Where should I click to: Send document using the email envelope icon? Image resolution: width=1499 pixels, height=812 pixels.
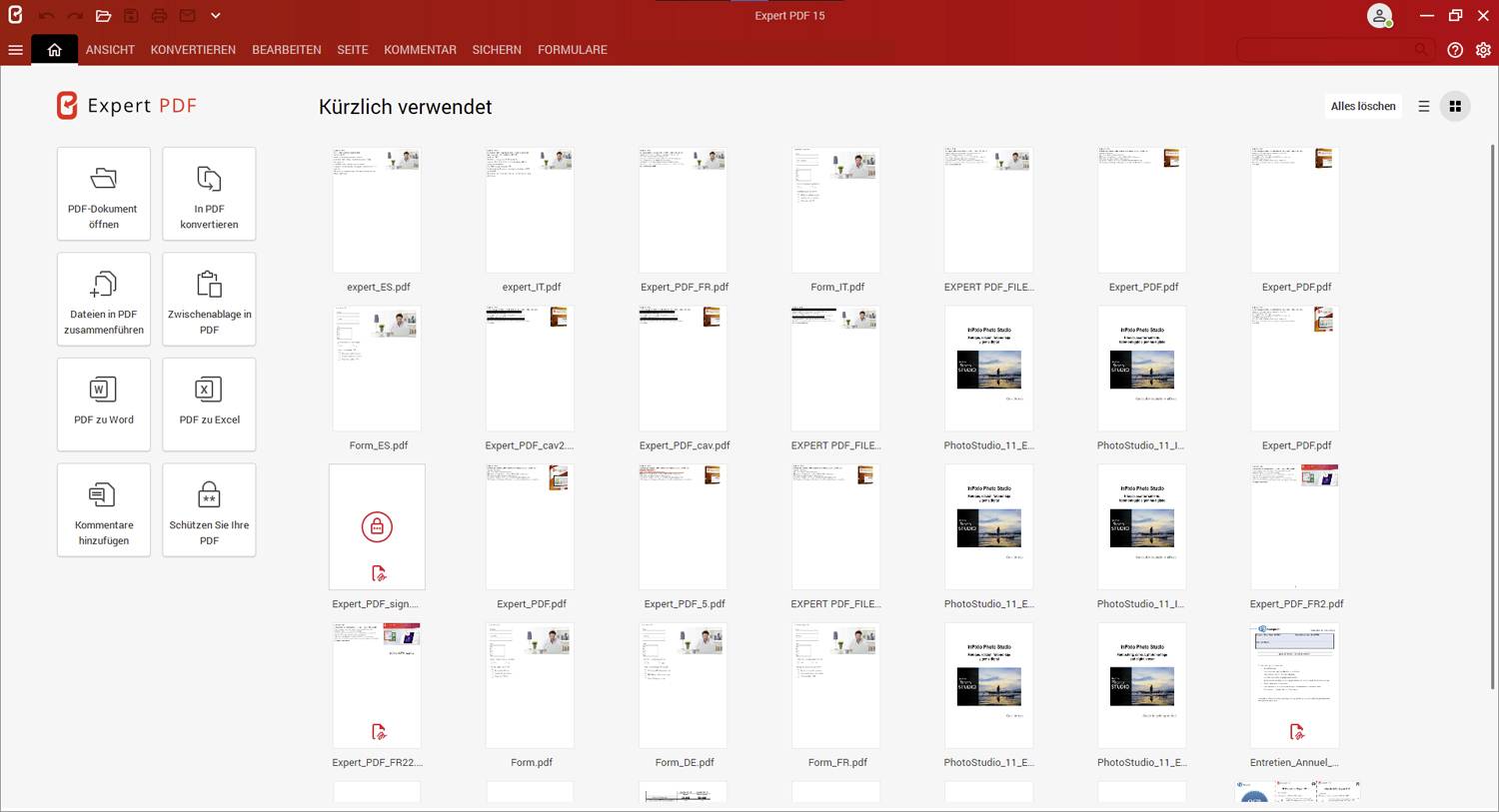186,15
